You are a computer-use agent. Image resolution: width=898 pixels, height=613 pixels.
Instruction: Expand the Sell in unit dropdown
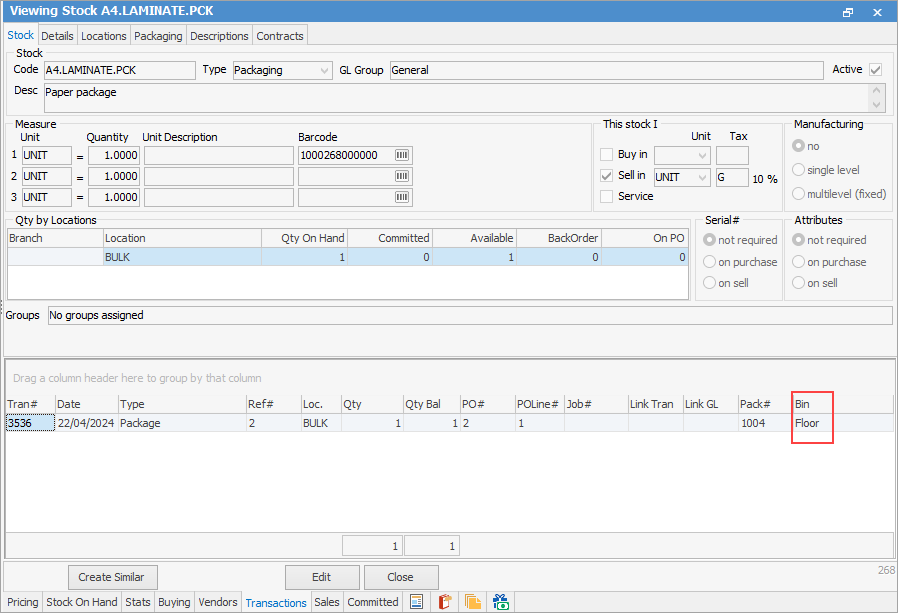[x=702, y=177]
